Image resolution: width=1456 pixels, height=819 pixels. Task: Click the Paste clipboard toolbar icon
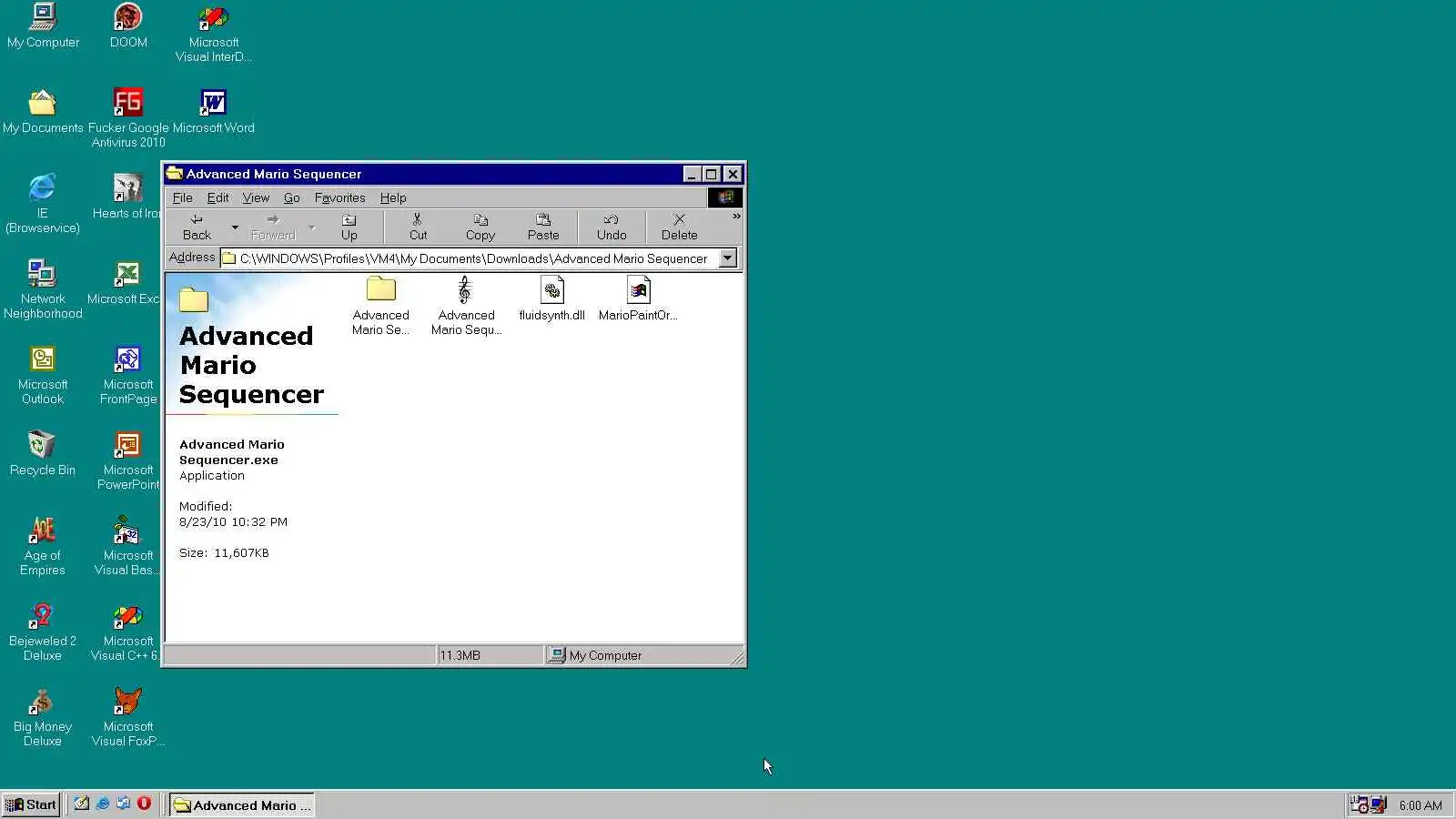pos(543,227)
